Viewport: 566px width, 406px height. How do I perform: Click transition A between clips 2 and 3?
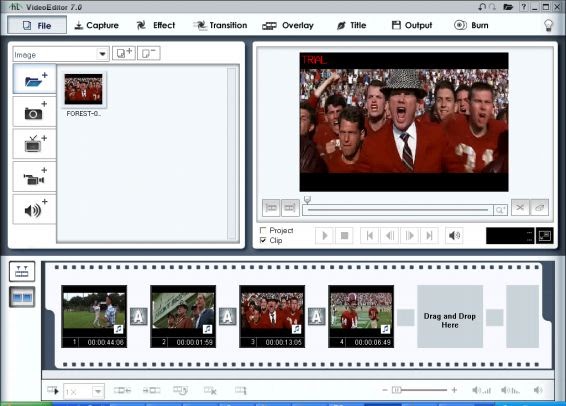228,317
